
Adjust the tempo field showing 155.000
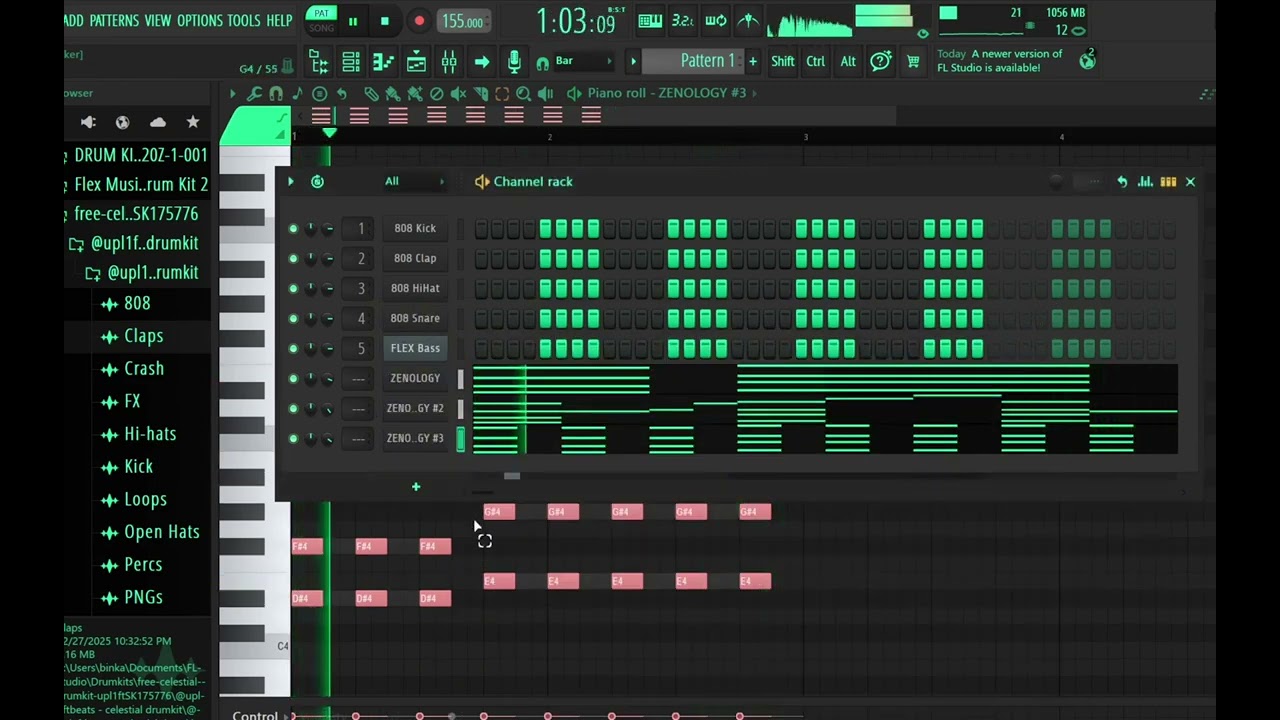(x=463, y=21)
